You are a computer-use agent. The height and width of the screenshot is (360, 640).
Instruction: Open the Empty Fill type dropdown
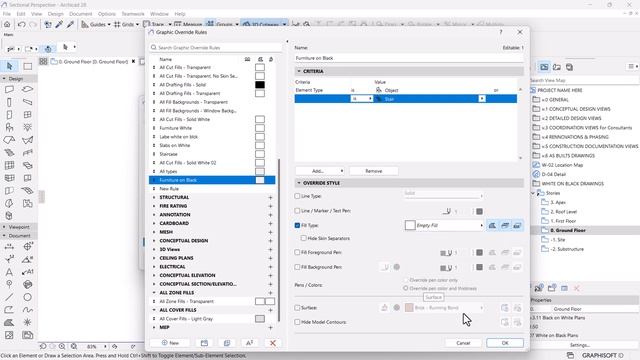point(444,225)
